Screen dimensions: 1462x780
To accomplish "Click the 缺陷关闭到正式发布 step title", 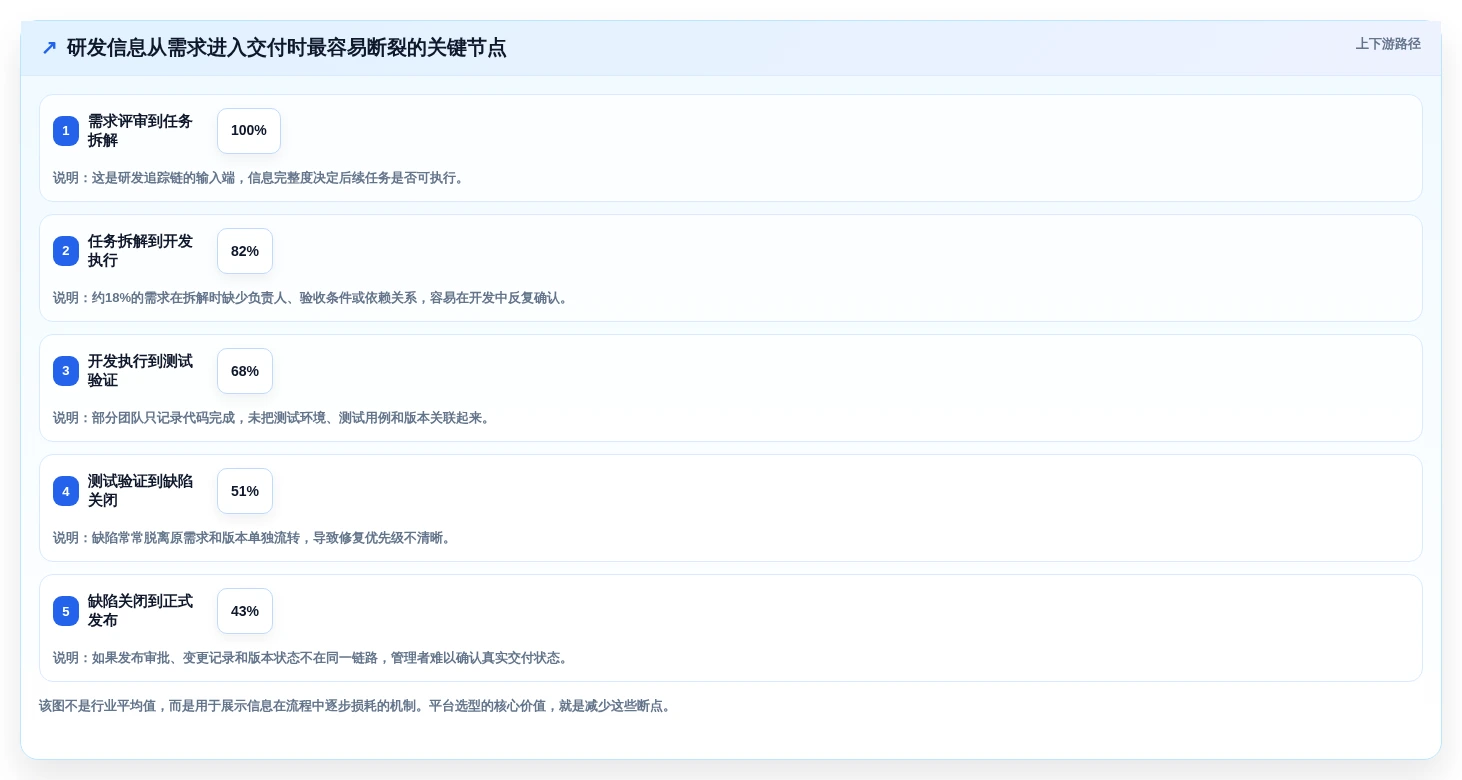I will coord(140,611).
